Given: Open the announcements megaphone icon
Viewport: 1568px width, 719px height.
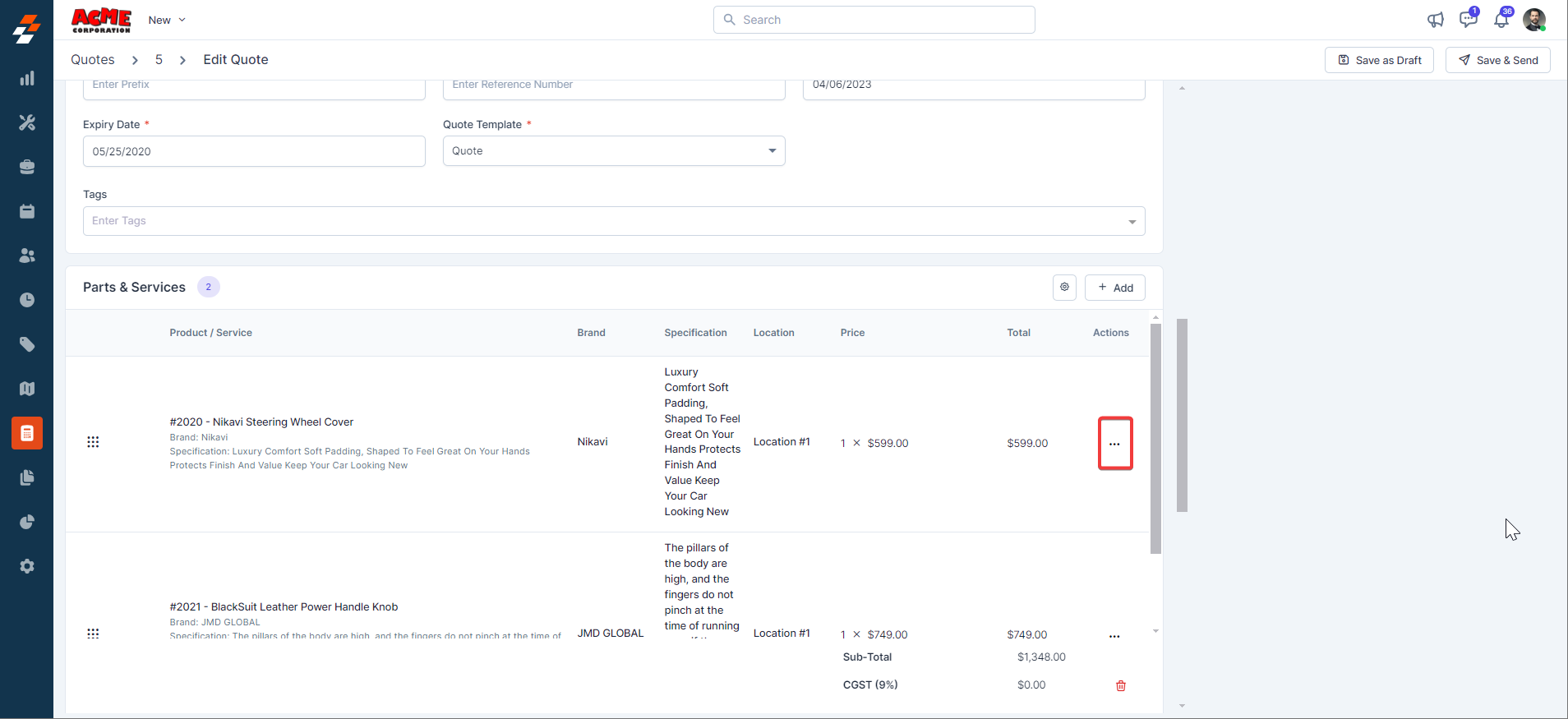Looking at the screenshot, I should point(1435,20).
